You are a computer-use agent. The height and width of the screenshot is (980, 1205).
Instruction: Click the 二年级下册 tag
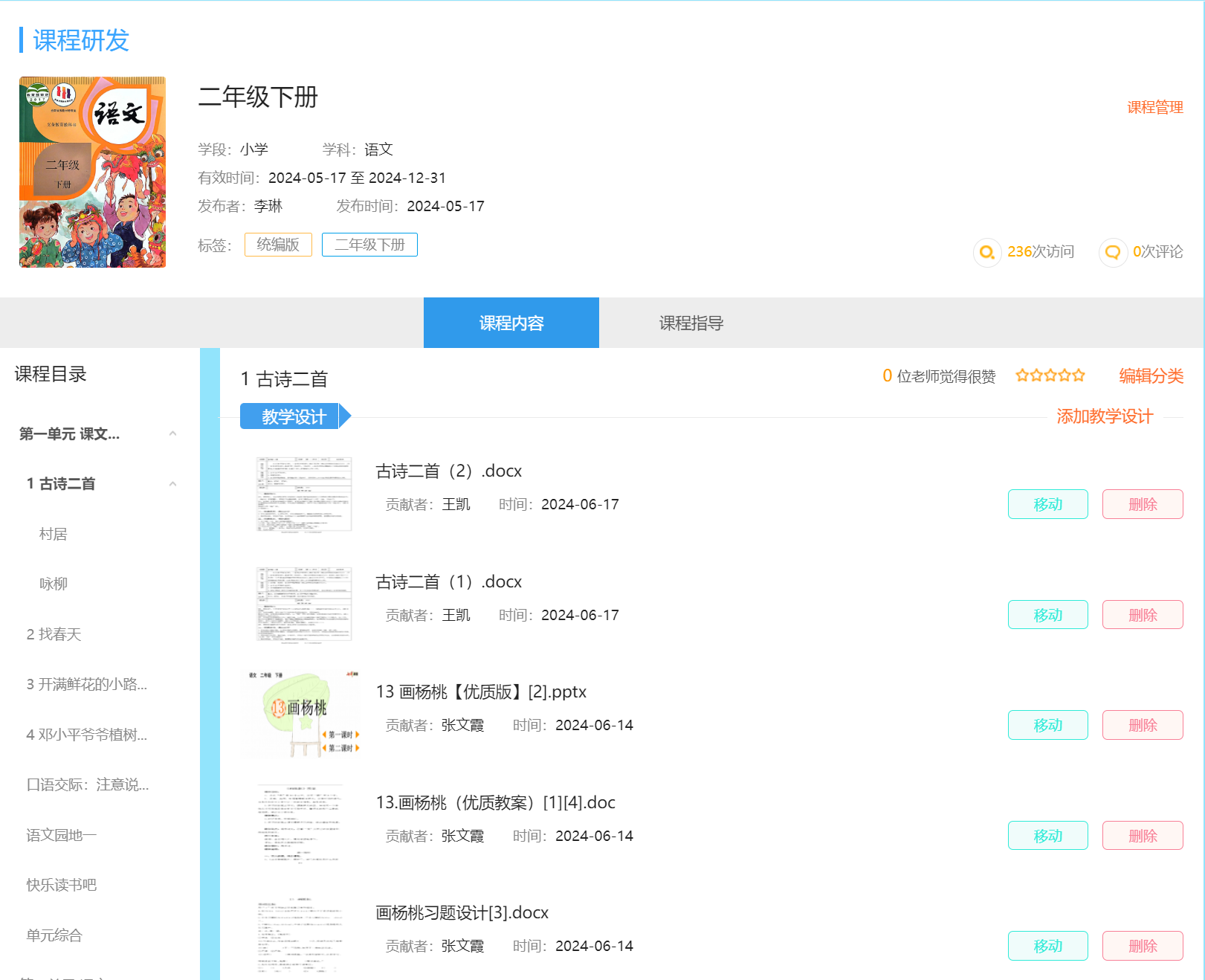369,245
